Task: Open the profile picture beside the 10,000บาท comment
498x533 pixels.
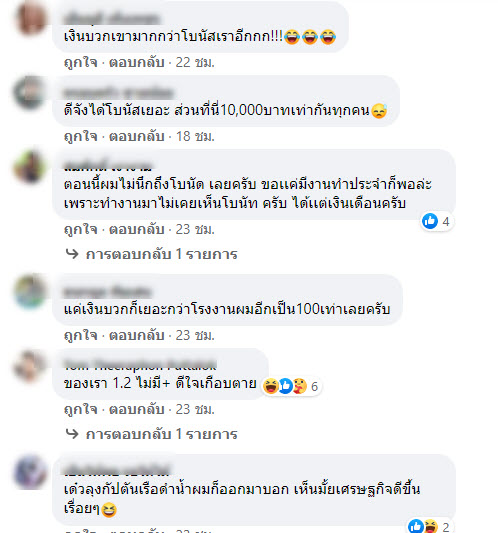Action: click(30, 92)
